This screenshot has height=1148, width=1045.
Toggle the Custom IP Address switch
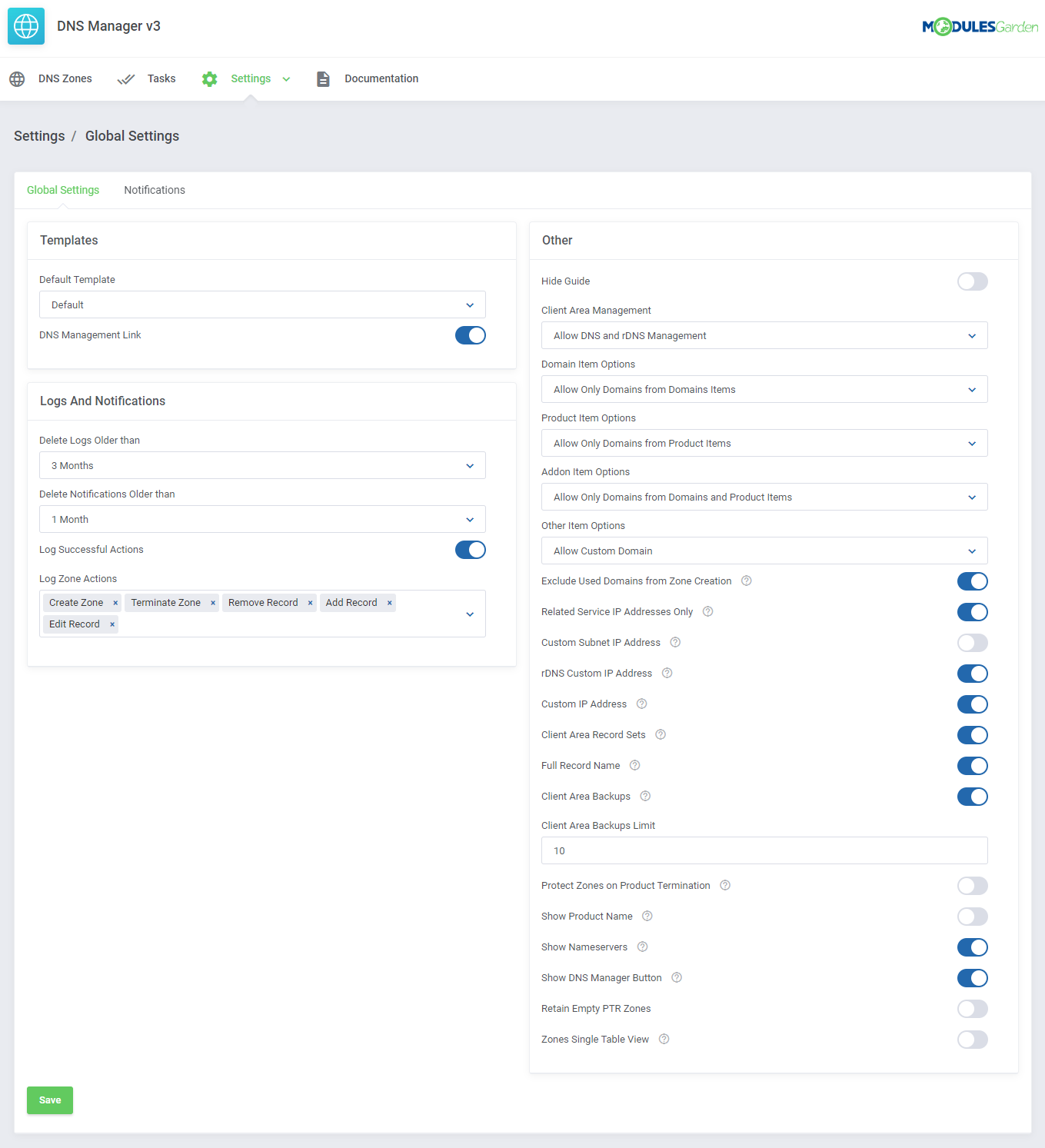coord(973,704)
